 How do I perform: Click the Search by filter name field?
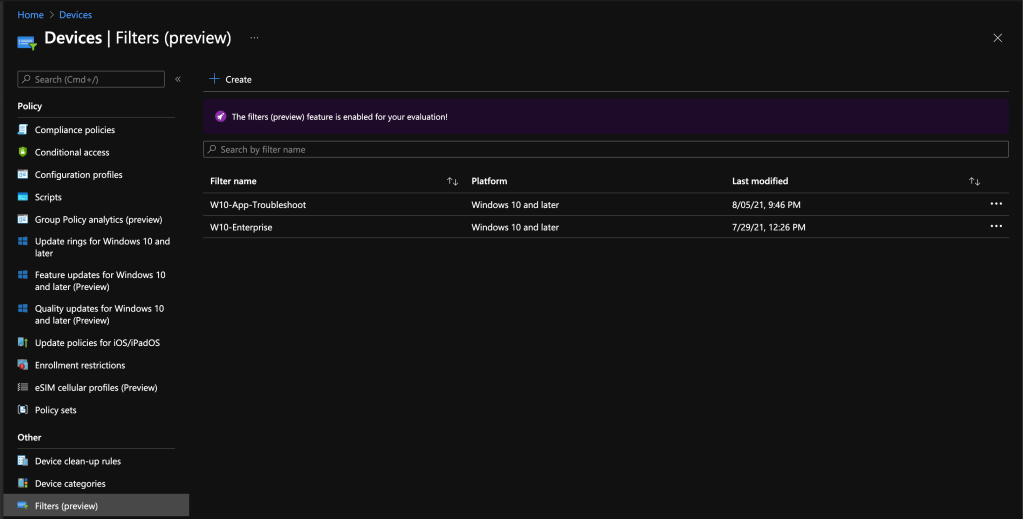point(605,149)
